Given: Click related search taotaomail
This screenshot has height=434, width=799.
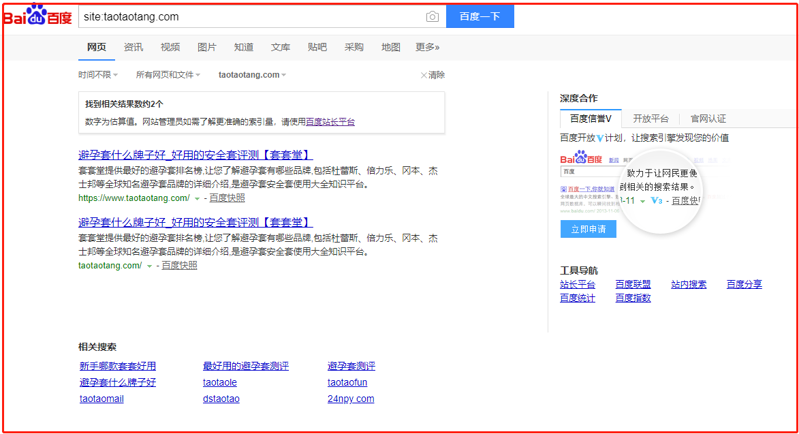Looking at the screenshot, I should point(101,398).
